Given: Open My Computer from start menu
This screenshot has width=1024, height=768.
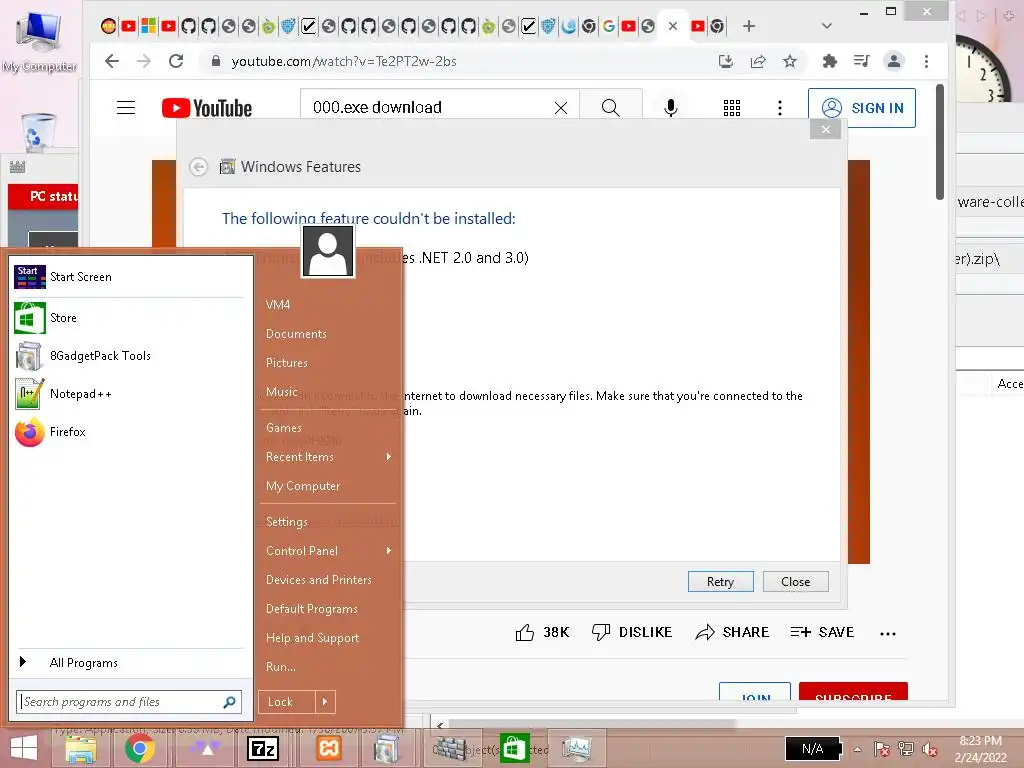Looking at the screenshot, I should pyautogui.click(x=303, y=486).
